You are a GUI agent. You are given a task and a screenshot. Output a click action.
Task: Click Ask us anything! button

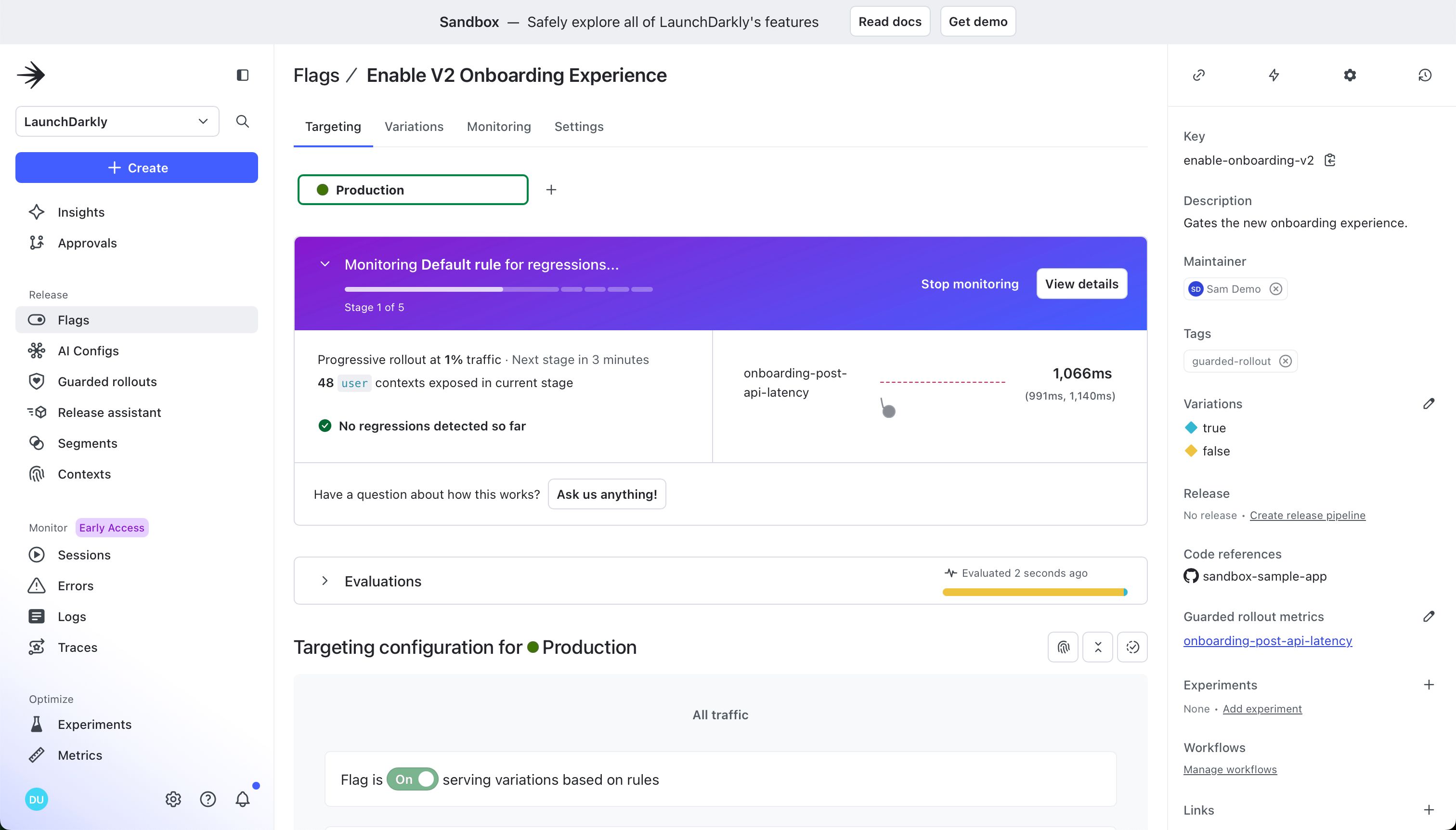tap(607, 494)
